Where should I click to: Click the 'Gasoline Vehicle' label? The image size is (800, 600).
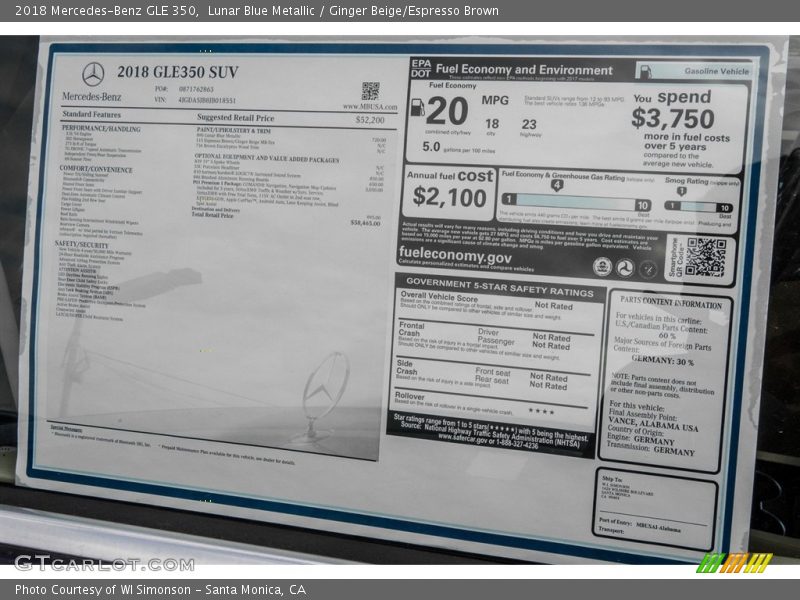click(717, 71)
